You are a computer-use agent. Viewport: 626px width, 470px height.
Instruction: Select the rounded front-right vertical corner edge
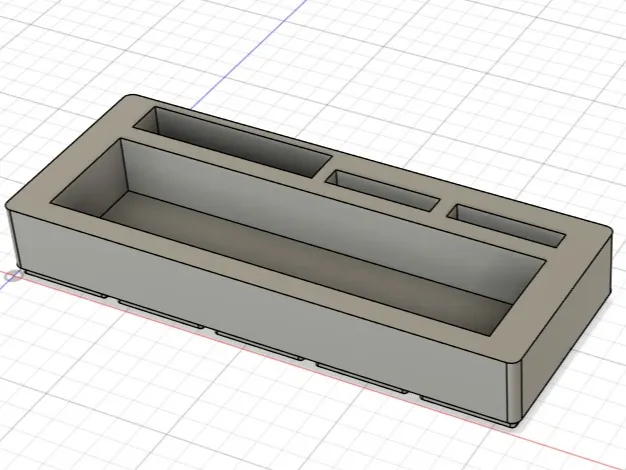pyautogui.click(x=514, y=392)
